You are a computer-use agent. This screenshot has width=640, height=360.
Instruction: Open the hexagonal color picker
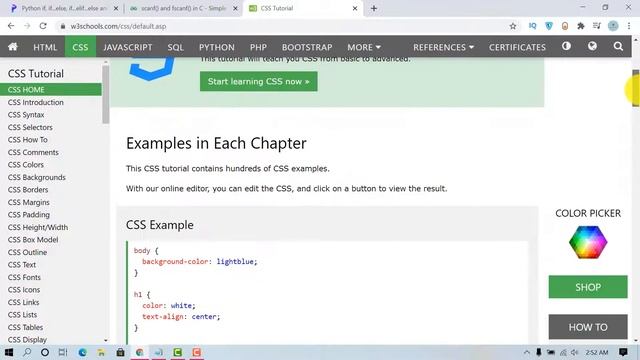588,242
